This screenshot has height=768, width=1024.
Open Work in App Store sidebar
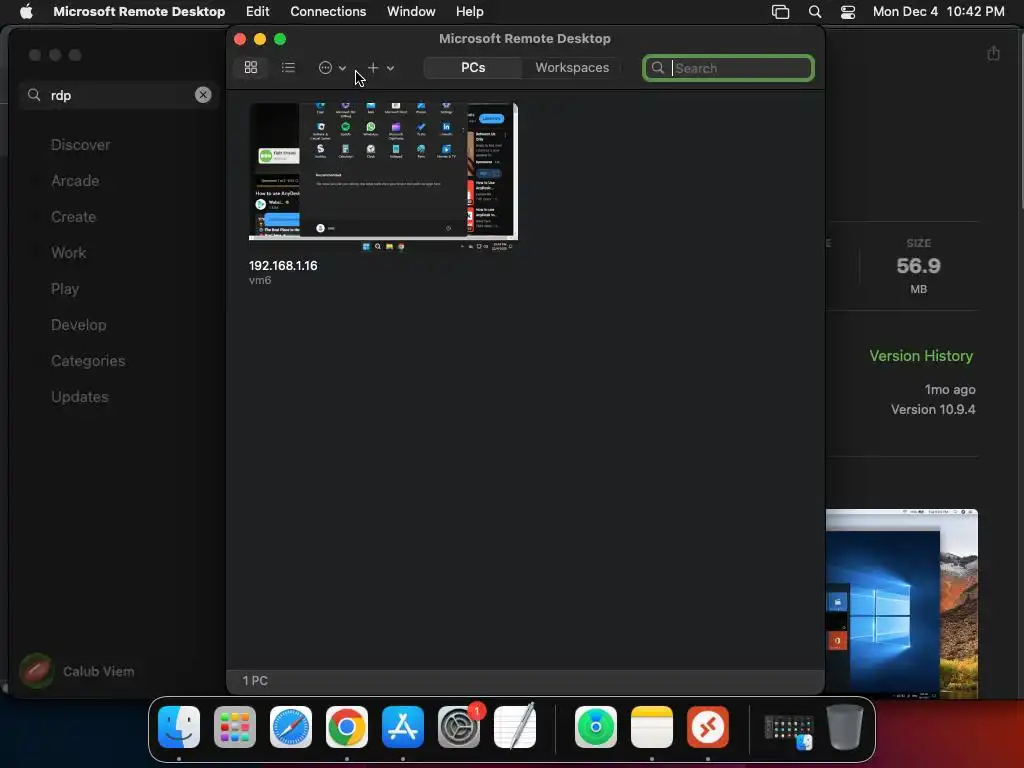[69, 253]
